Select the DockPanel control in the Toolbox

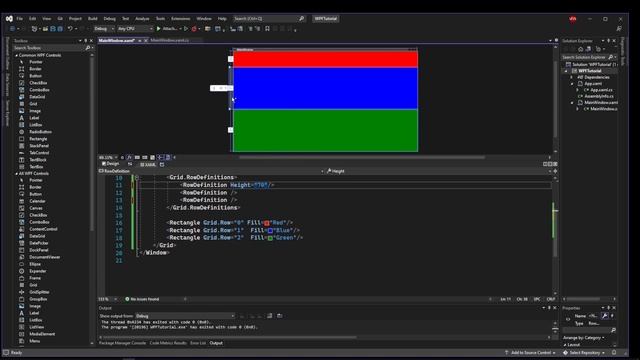[x=39, y=250]
